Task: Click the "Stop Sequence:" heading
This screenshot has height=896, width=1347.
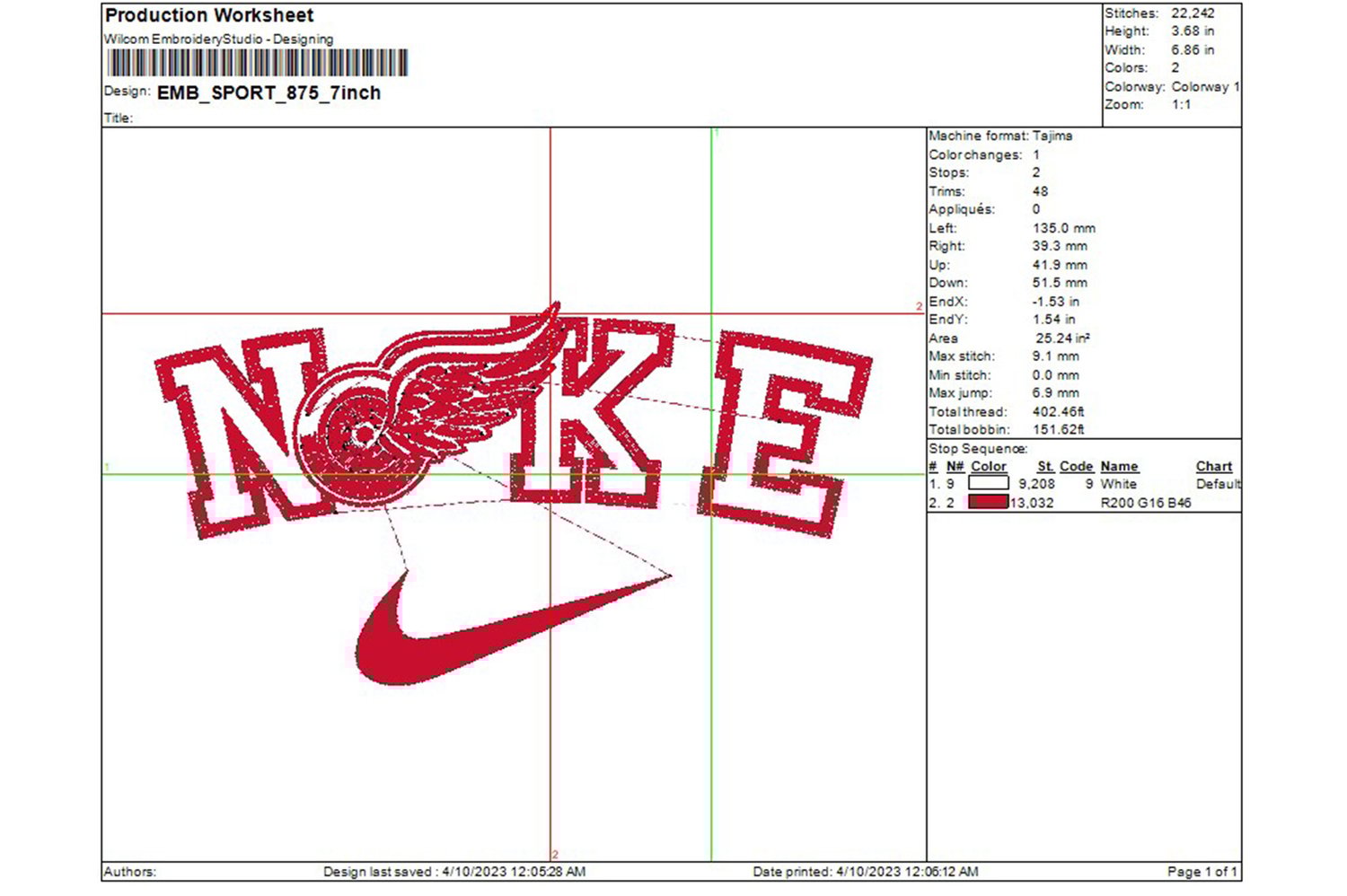Action: [978, 449]
